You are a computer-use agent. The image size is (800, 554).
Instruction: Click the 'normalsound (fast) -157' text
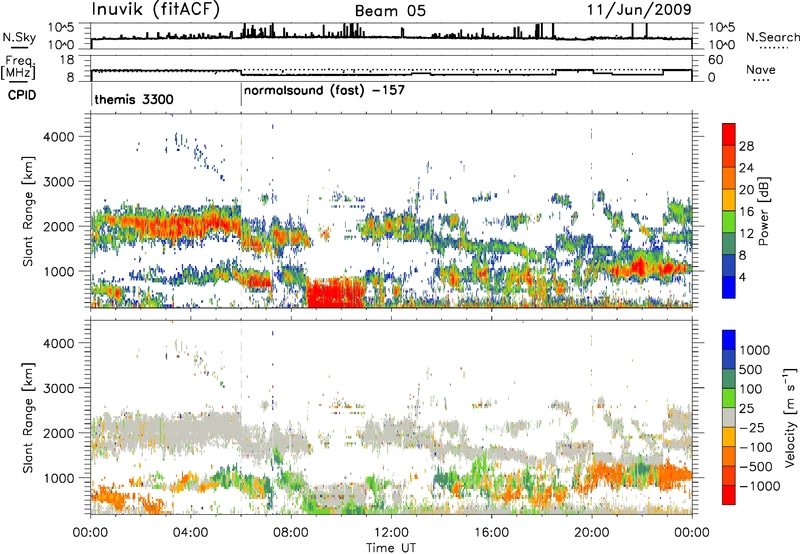click(324, 91)
